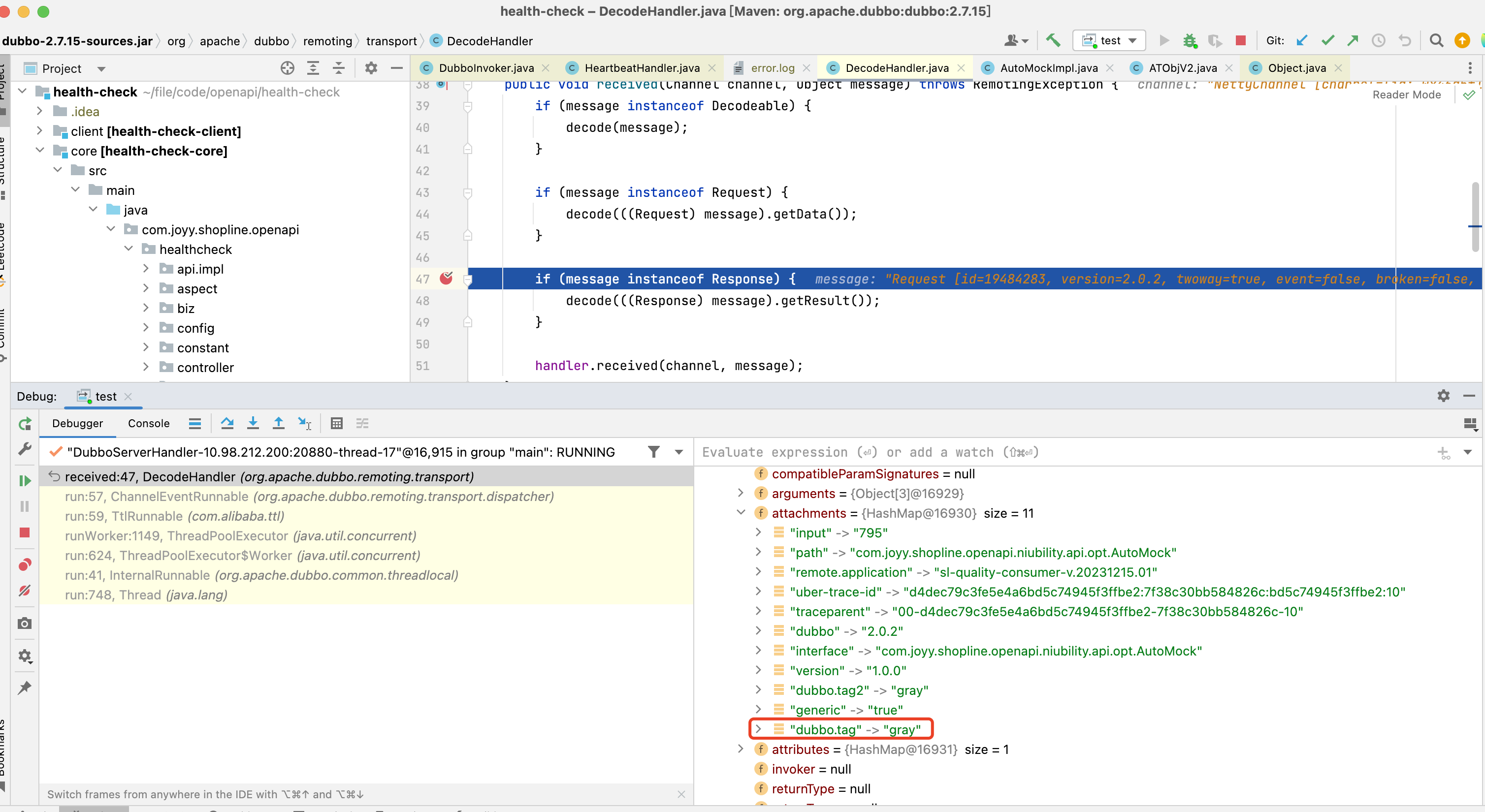Toggle Pin Tab icon in debug sidebar
Image resolution: width=1485 pixels, height=812 pixels.
coord(25,687)
